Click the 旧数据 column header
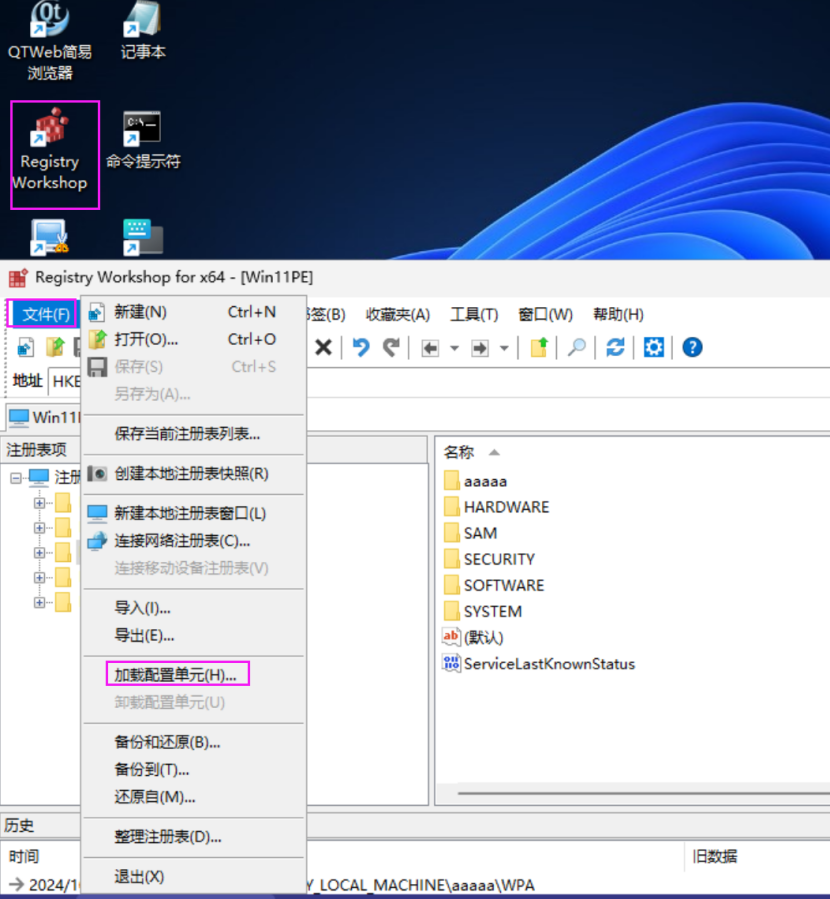 pyautogui.click(x=714, y=857)
